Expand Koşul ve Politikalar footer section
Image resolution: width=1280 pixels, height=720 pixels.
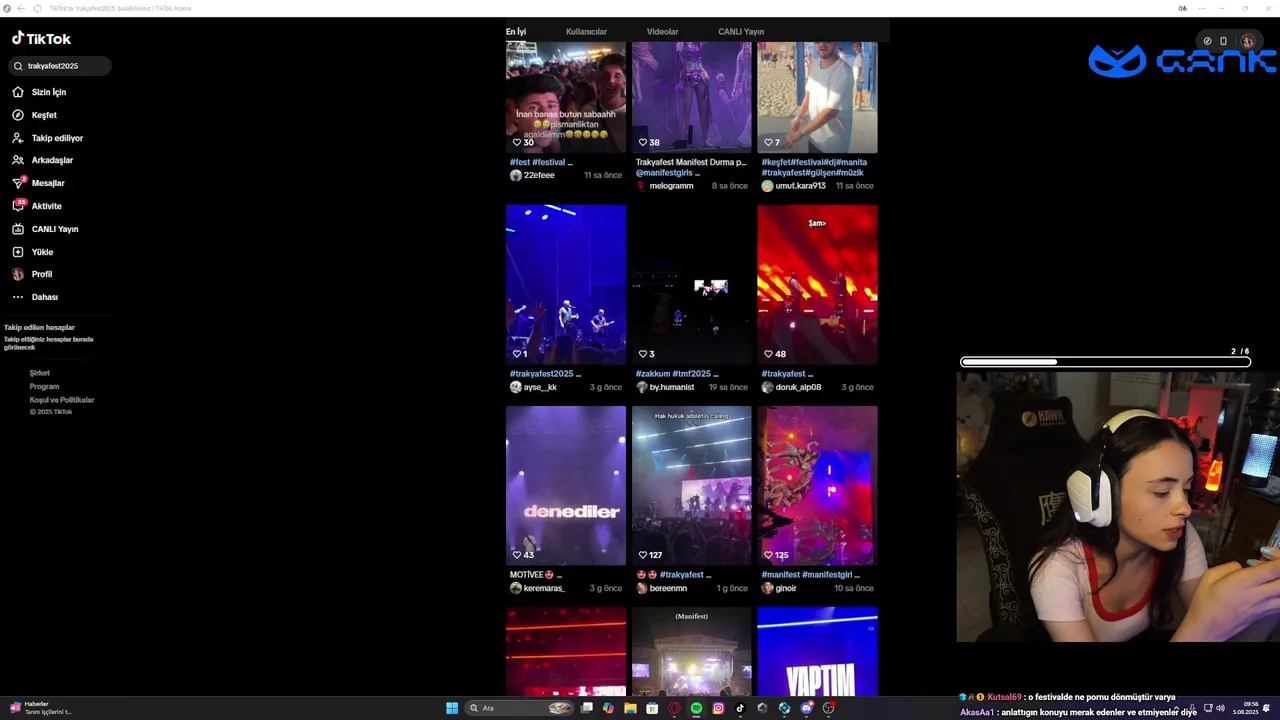62,400
